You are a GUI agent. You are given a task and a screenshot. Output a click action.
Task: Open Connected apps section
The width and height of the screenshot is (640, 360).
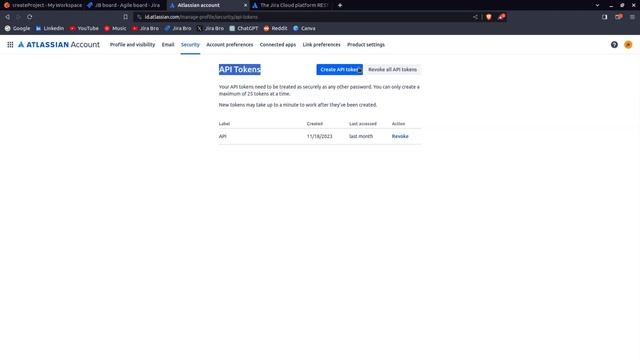pos(278,44)
